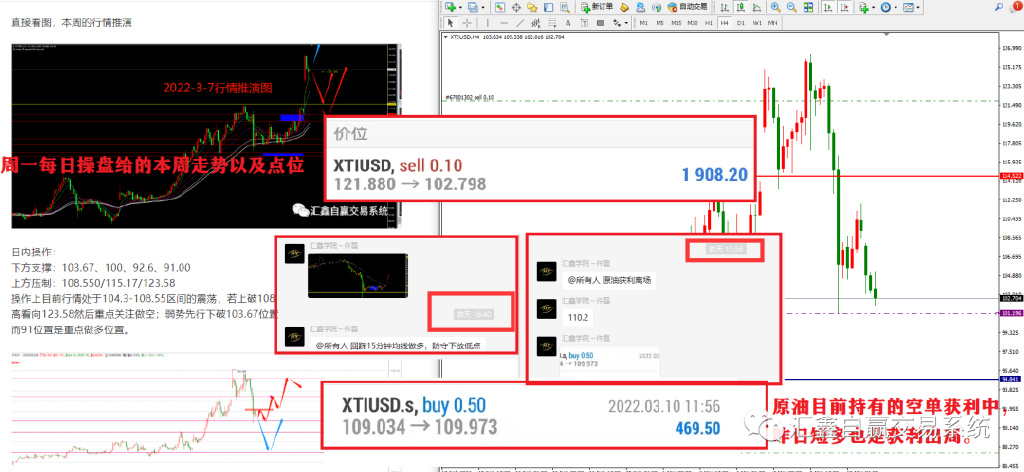The image size is (1024, 472).
Task: Select the Fibonacci retracement tool
Action: [552, 23]
